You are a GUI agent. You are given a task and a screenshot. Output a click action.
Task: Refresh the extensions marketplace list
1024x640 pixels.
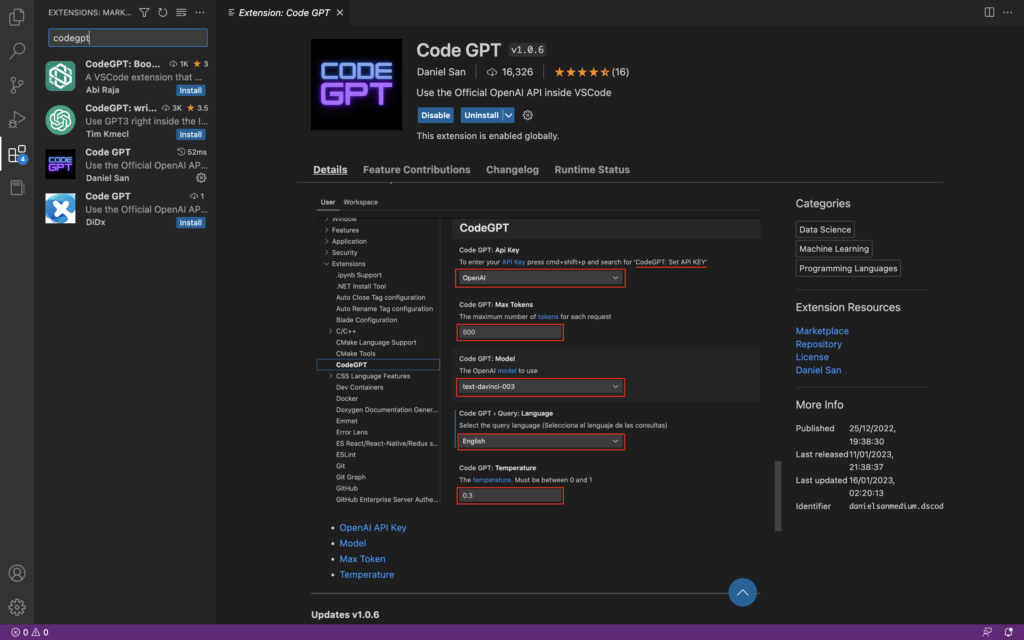pos(162,12)
